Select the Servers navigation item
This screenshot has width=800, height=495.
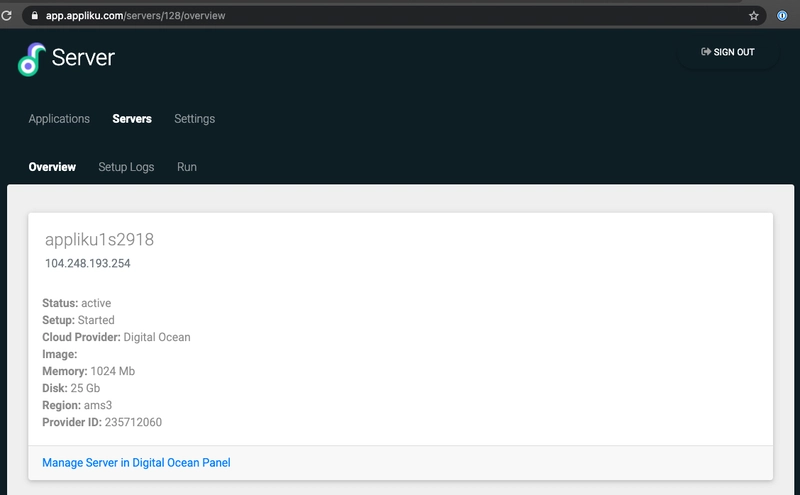132,118
